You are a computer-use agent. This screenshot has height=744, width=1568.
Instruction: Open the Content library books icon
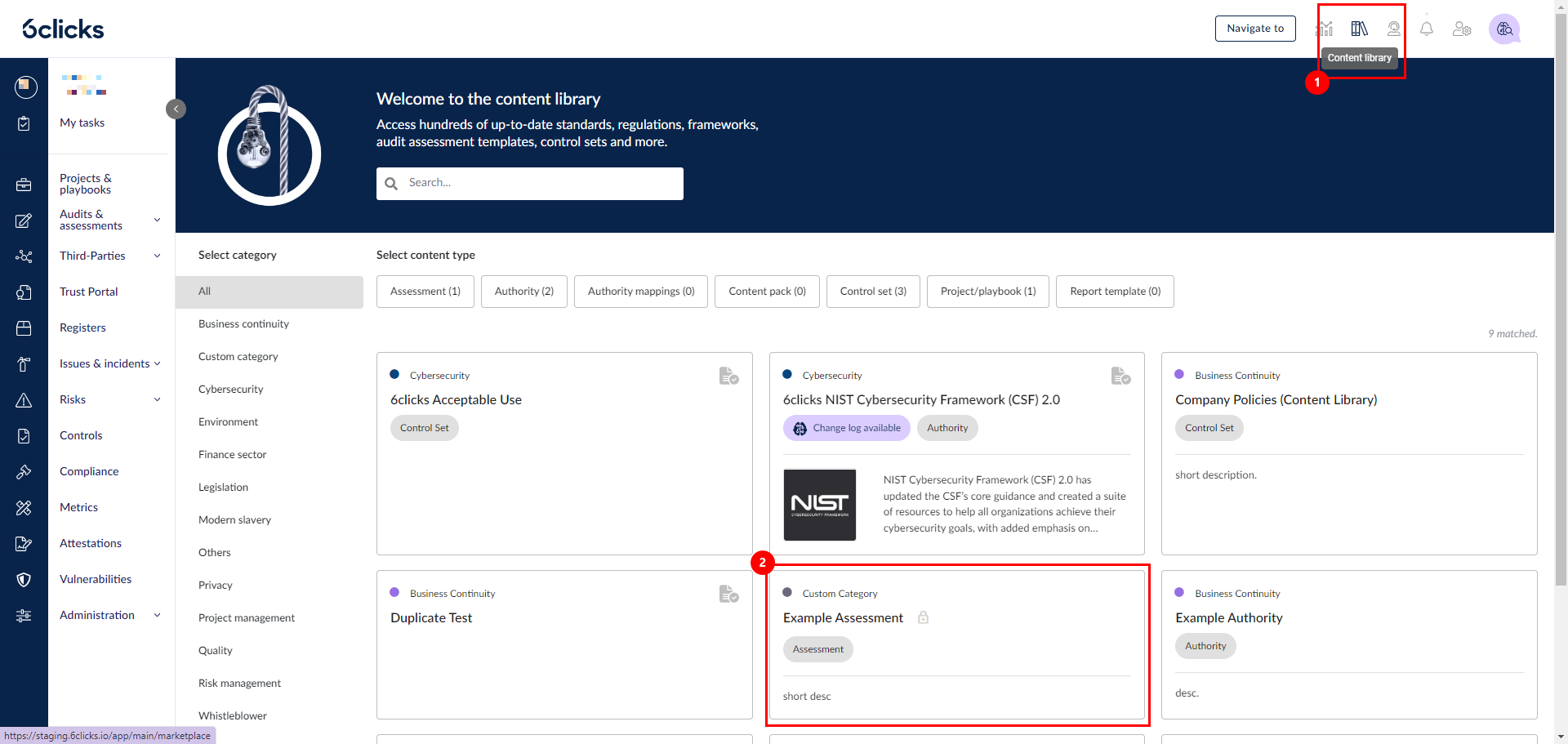coord(1359,29)
